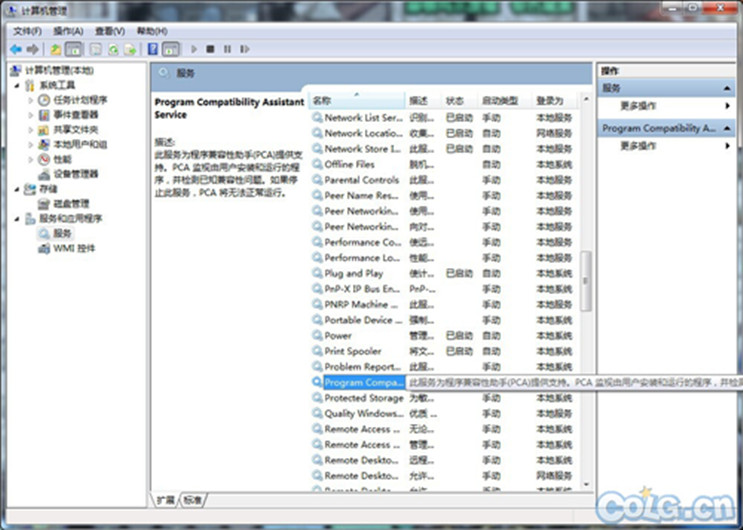Stop the service with square icon
Screen dimensions: 743x530
click(210, 49)
